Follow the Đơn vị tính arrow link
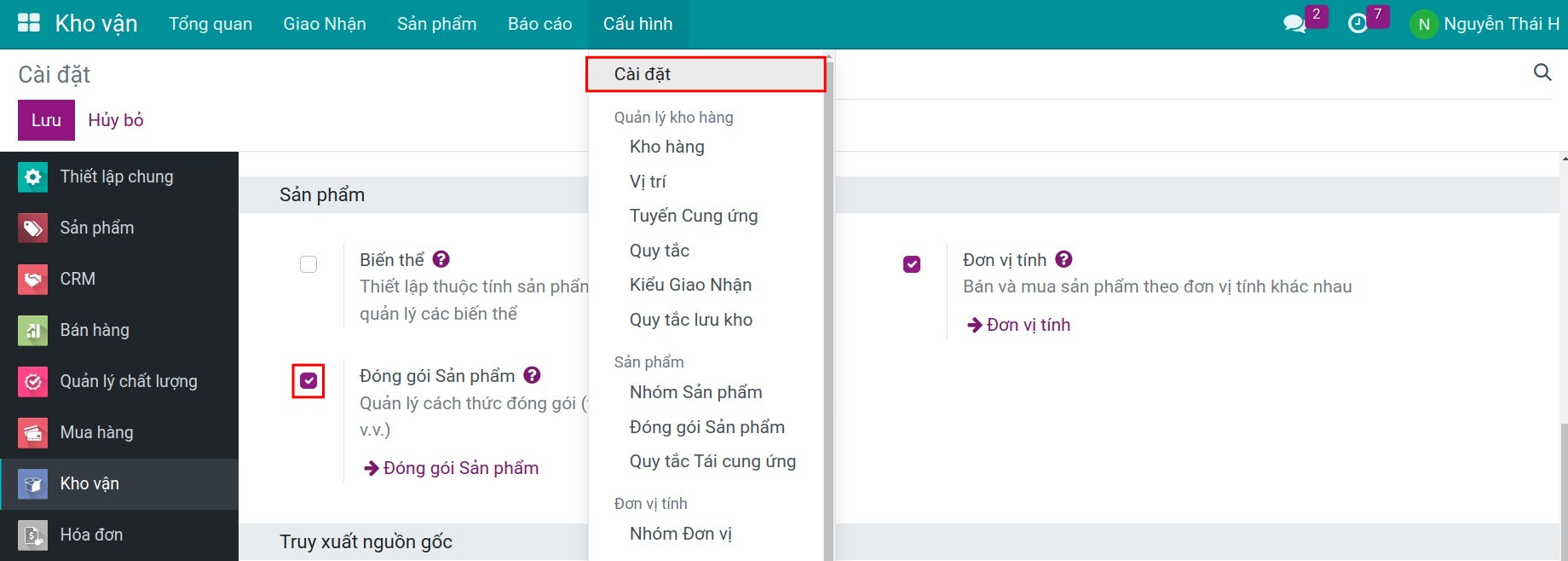 (x=1018, y=325)
